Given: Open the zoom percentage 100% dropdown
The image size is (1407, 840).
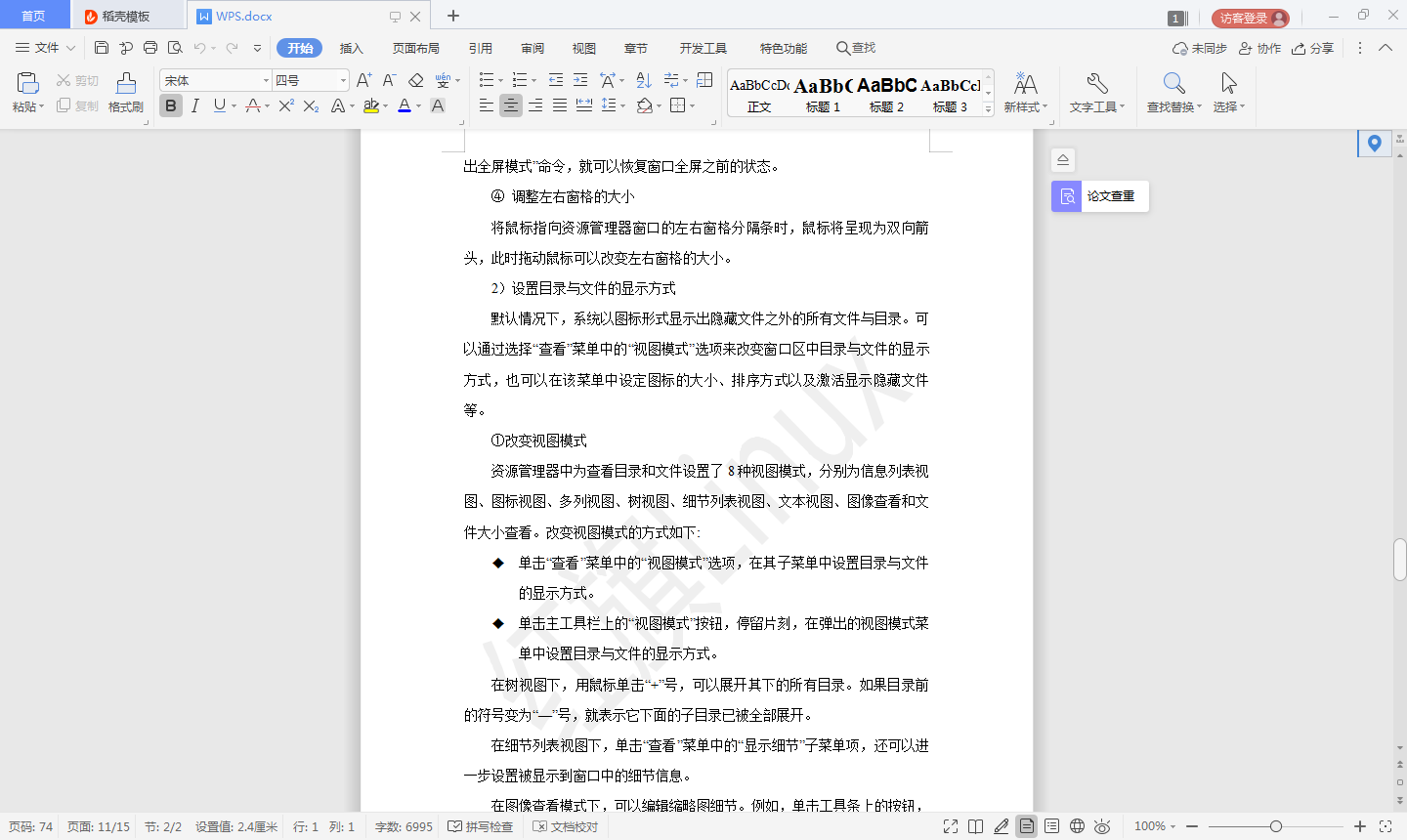Looking at the screenshot, I should pos(1155,826).
